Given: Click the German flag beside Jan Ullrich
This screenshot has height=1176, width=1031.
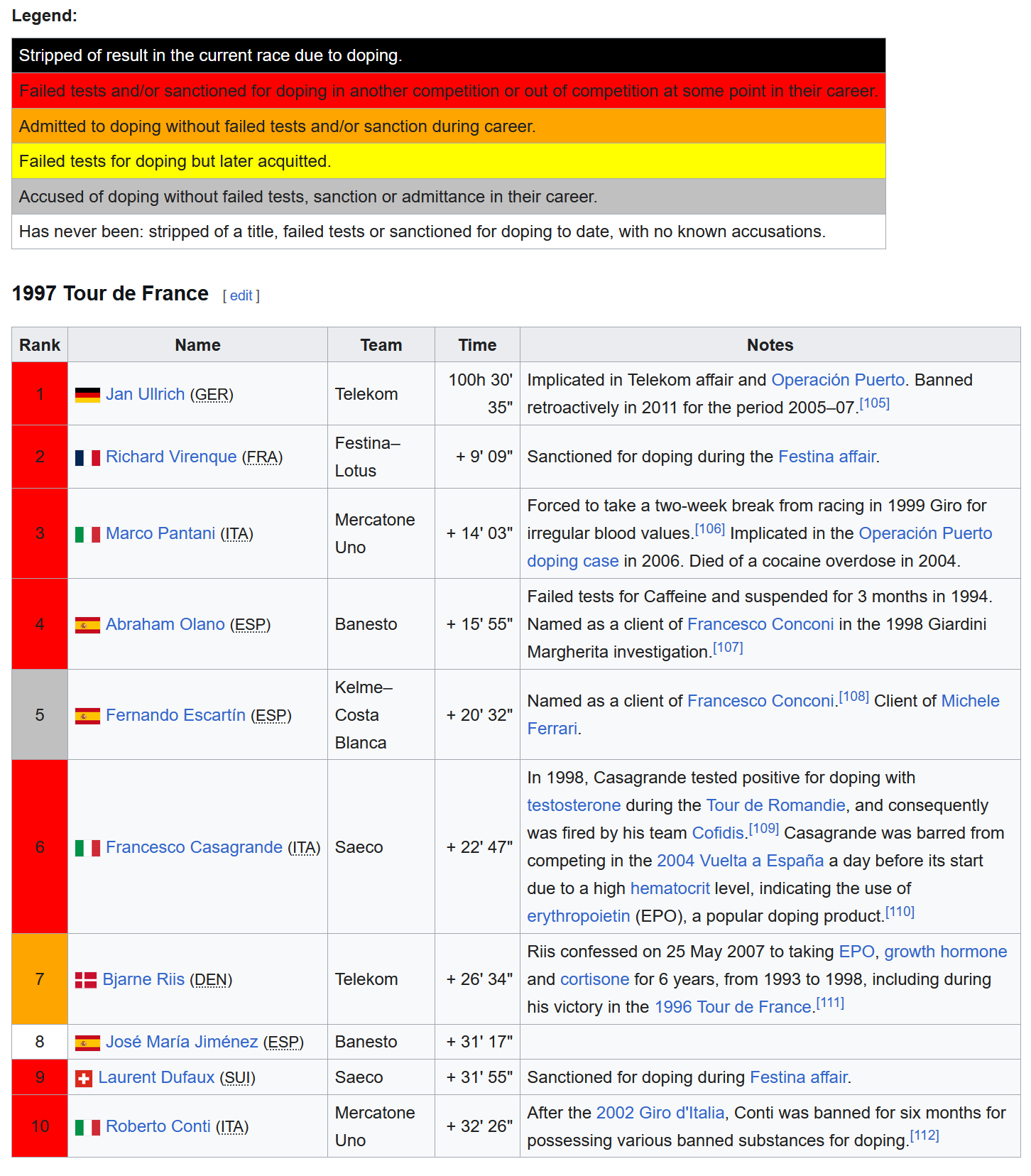Looking at the screenshot, I should pyautogui.click(x=87, y=395).
